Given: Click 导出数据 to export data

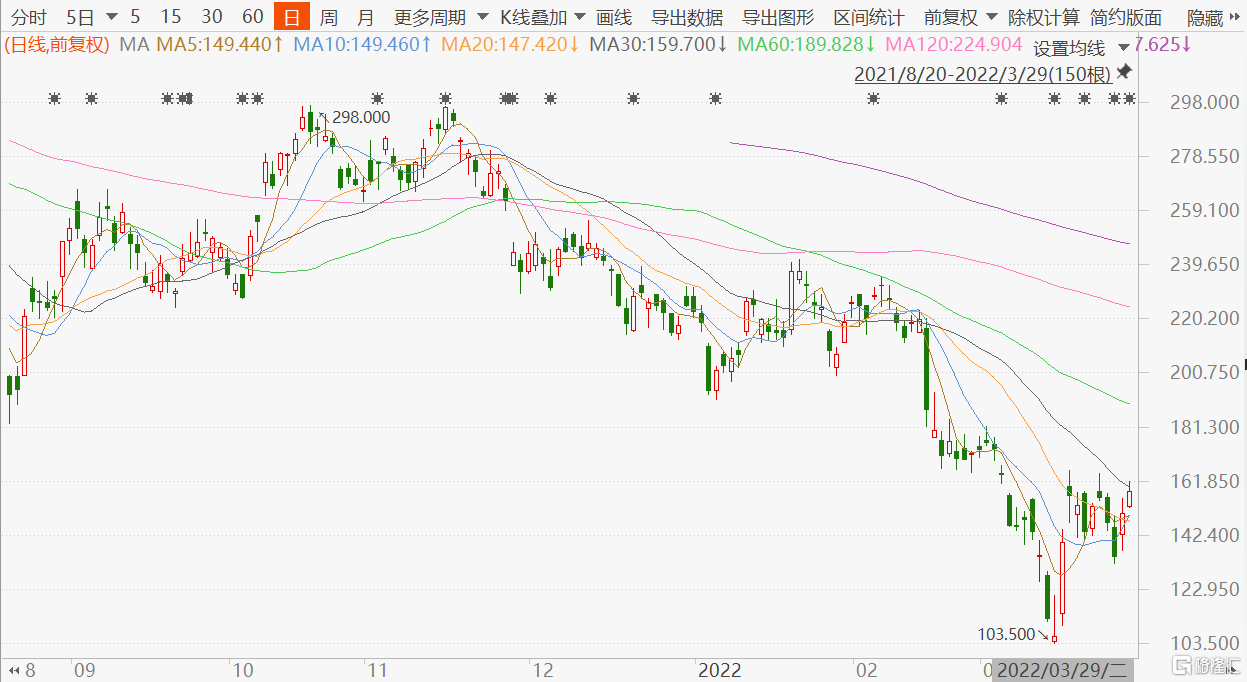Looking at the screenshot, I should tap(687, 17).
